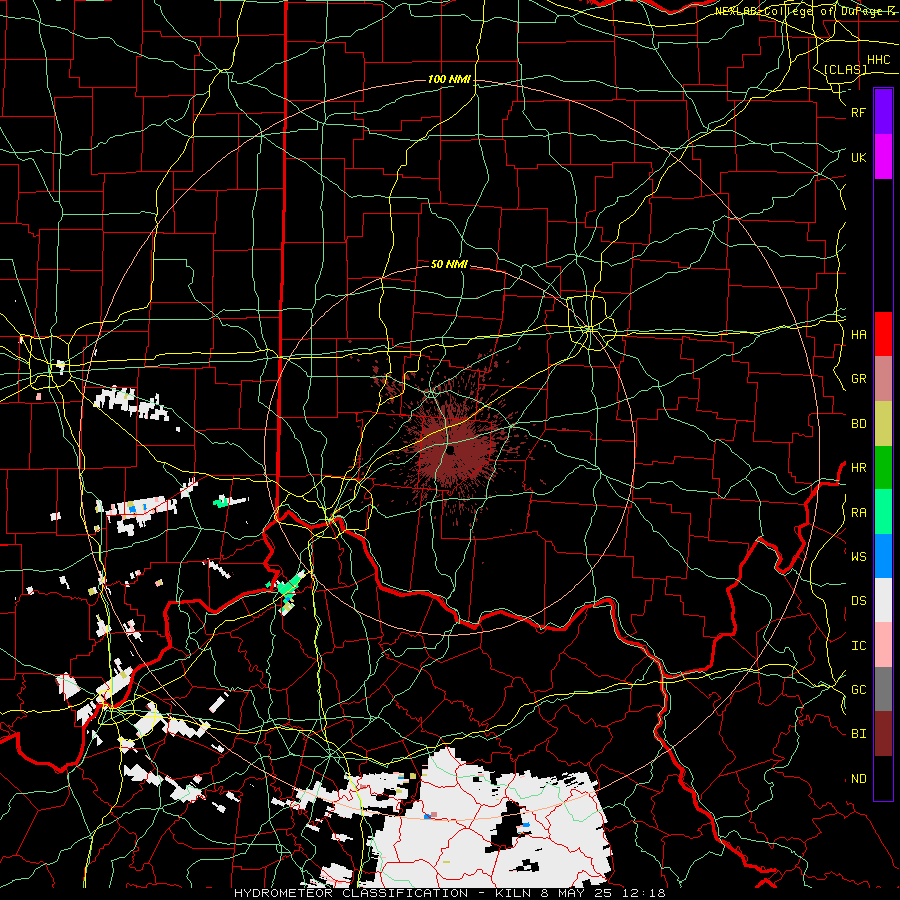Click the UK magenta legend swatch
The image size is (900, 900).
click(883, 157)
